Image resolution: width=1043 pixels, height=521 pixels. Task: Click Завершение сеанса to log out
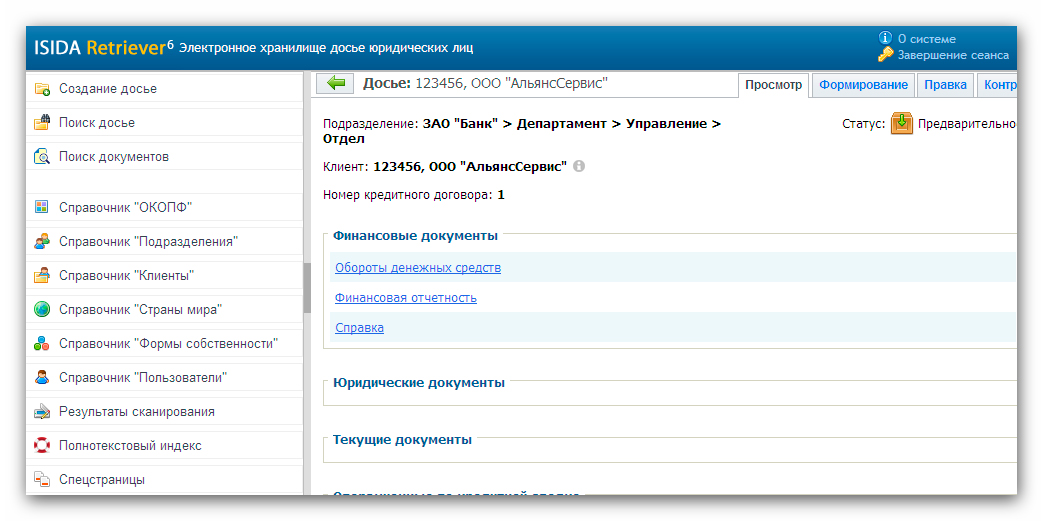click(953, 55)
